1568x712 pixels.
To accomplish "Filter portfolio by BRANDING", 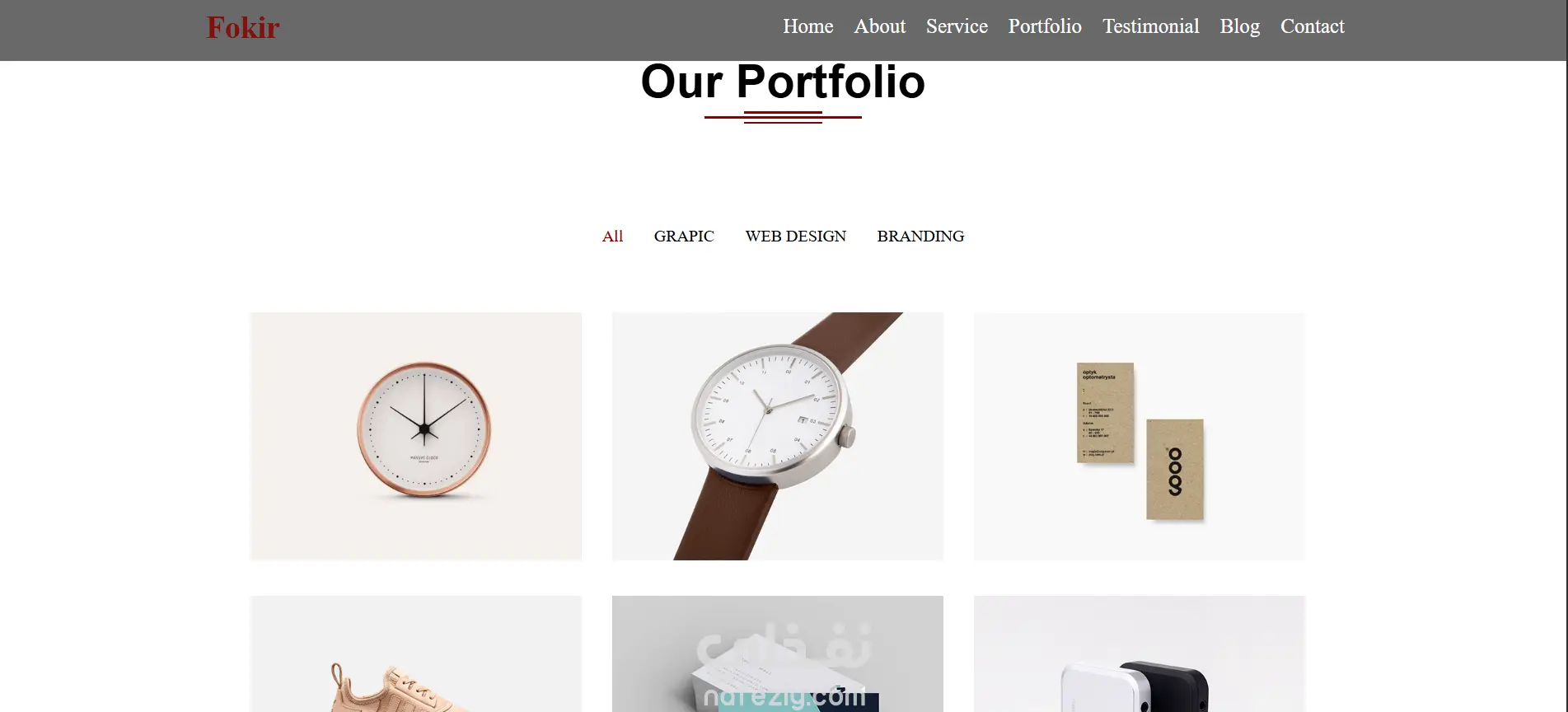I will coord(920,237).
